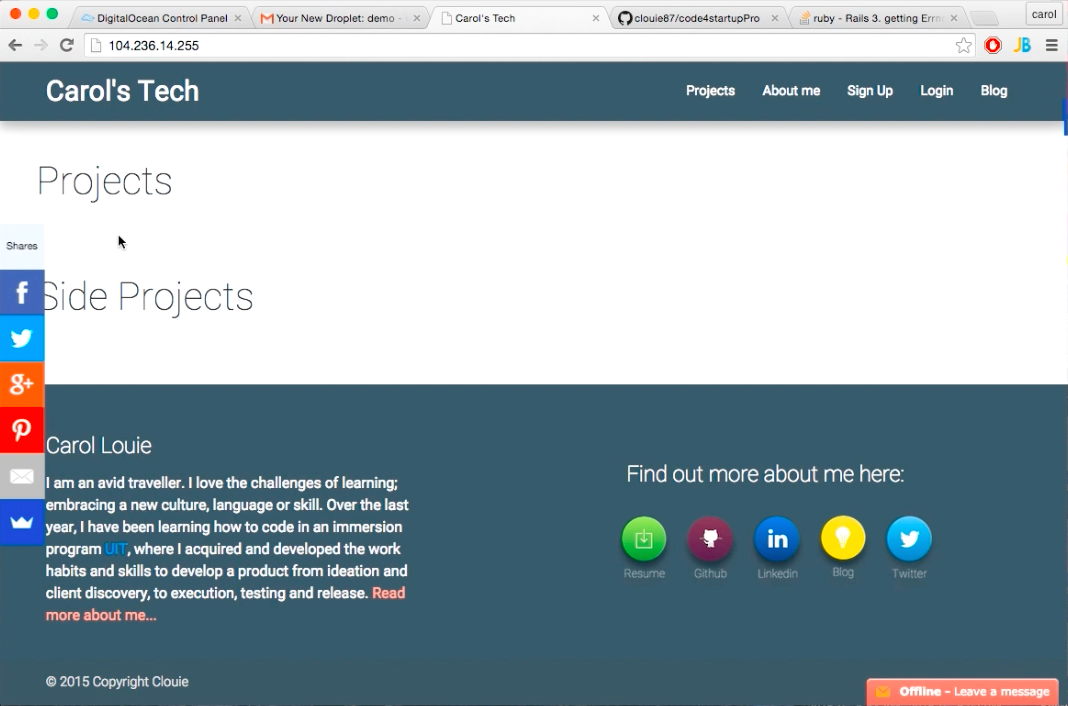Image resolution: width=1068 pixels, height=706 pixels.
Task: Switch to clouie87/code4startupPro GitHub tab
Action: coord(697,18)
